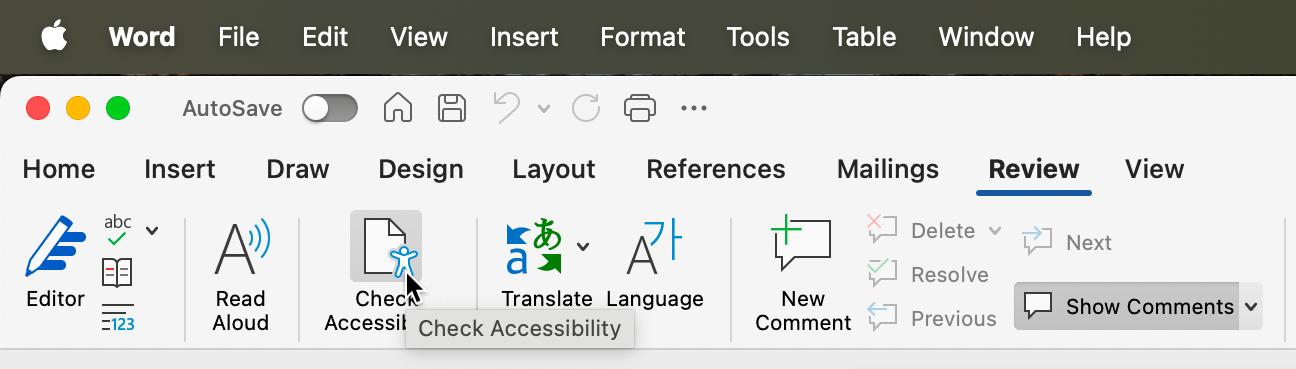
Task: Toggle the Show Comments button
Action: click(x=1127, y=306)
